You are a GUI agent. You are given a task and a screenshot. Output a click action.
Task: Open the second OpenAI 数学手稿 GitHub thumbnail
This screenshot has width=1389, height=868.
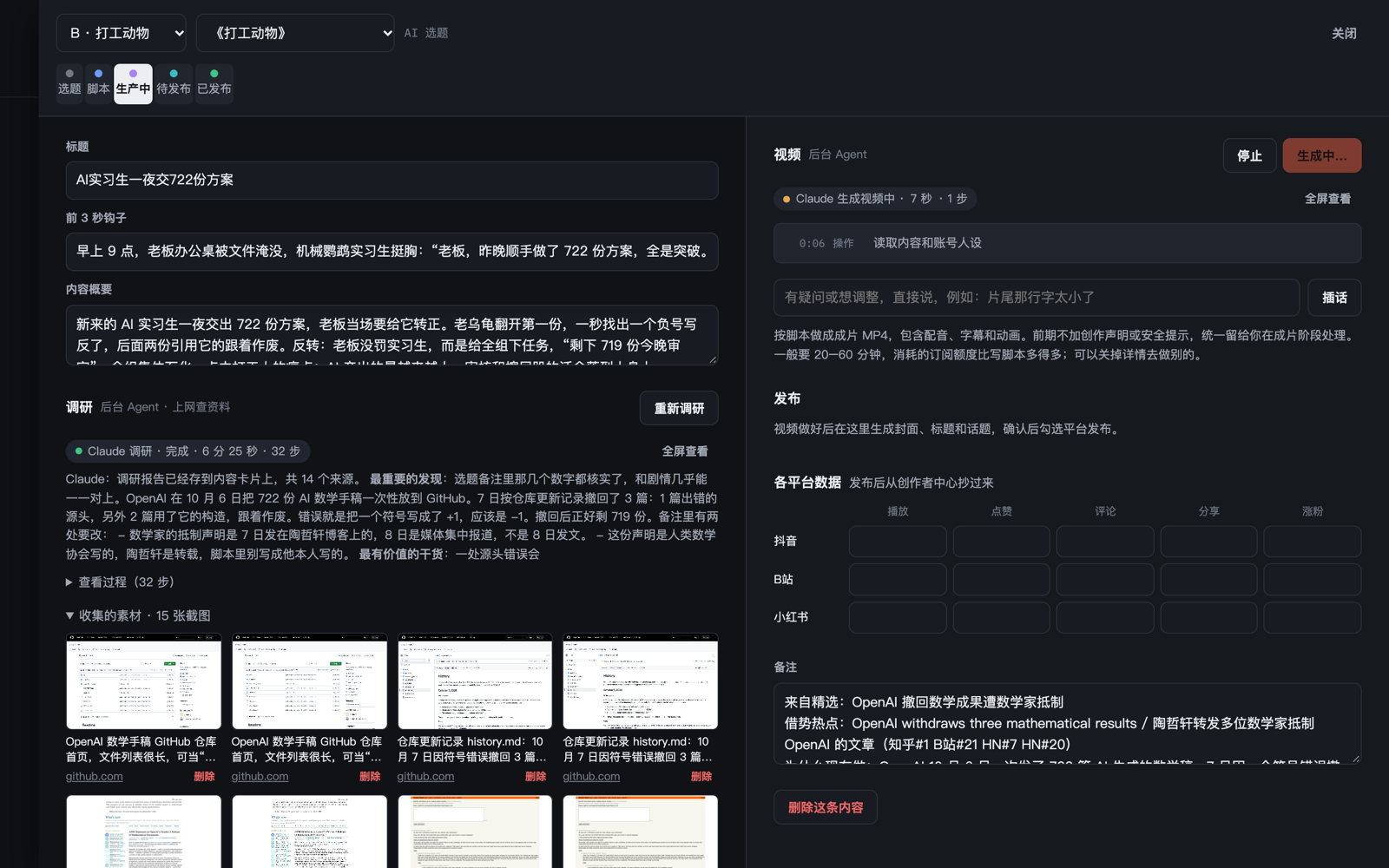coord(309,681)
